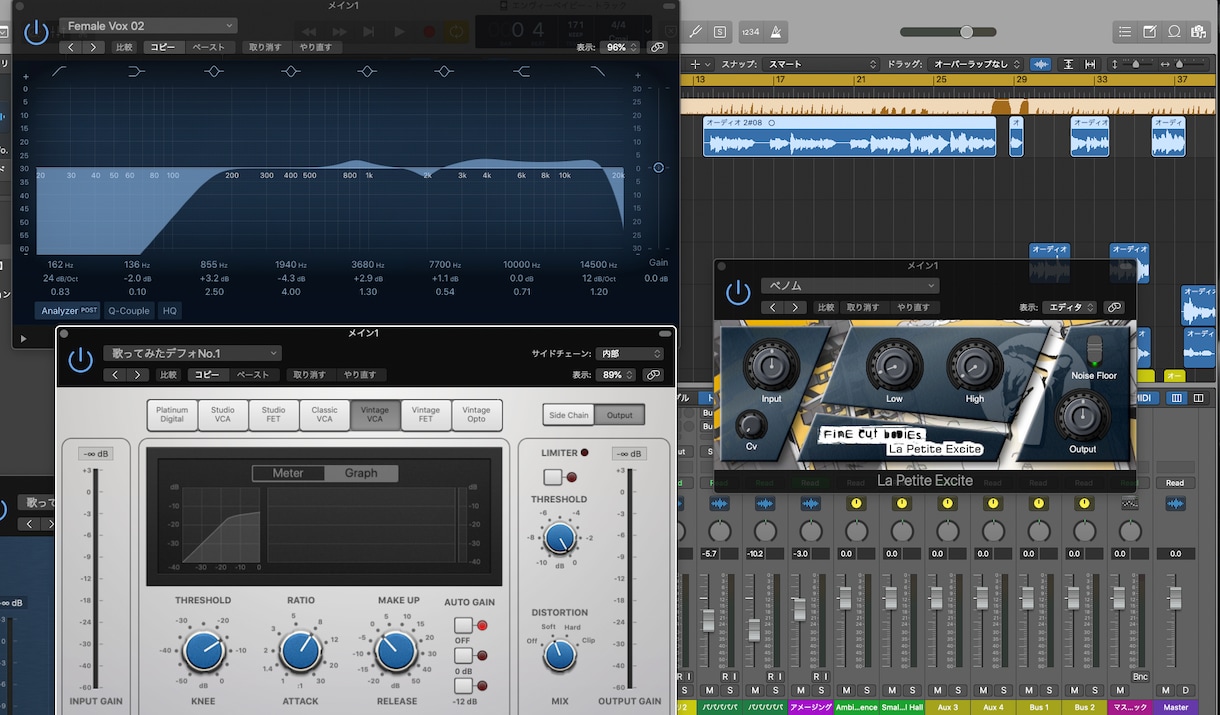The height and width of the screenshot is (715, 1220).
Task: Open the media browser icon
Action: [1198, 32]
